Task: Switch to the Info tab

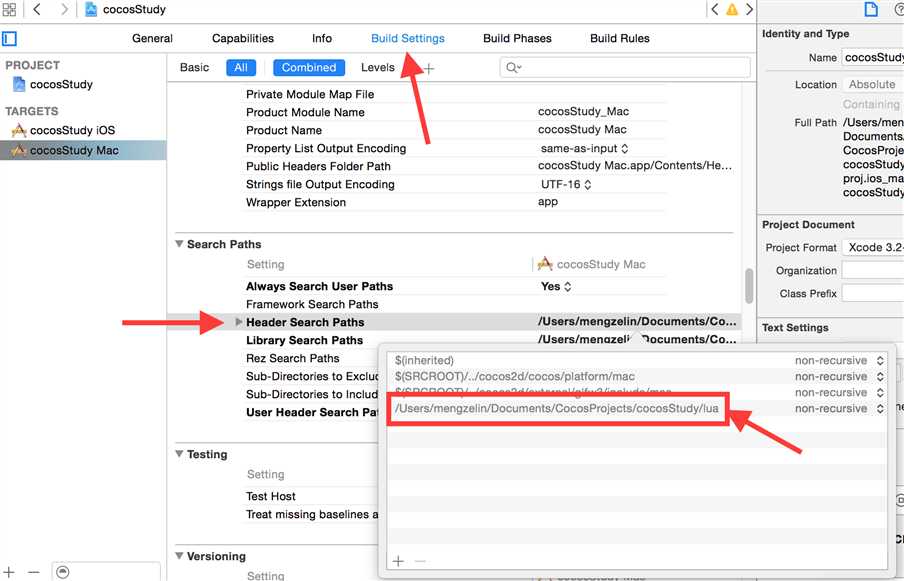Action: [322, 39]
